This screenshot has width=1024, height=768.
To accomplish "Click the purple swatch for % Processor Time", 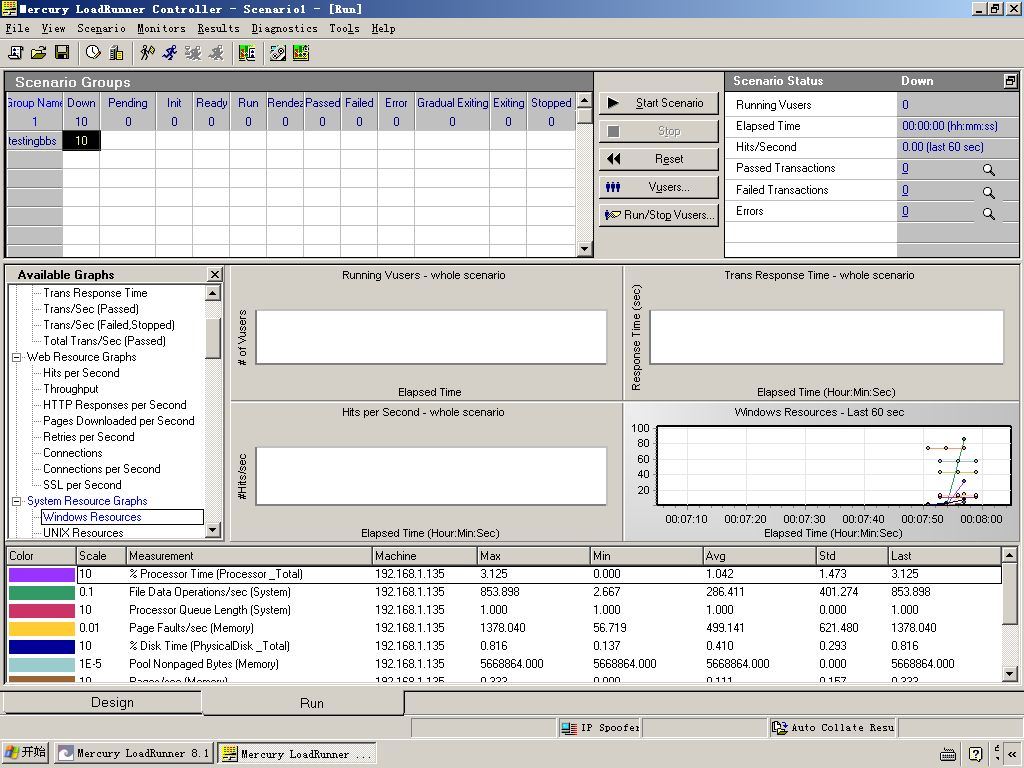I will [x=41, y=575].
